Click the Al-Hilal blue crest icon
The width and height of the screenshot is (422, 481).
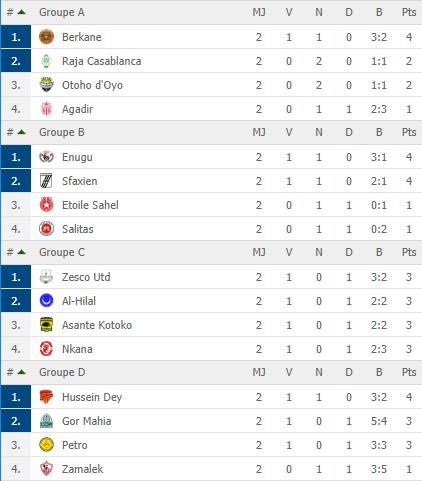(46, 301)
